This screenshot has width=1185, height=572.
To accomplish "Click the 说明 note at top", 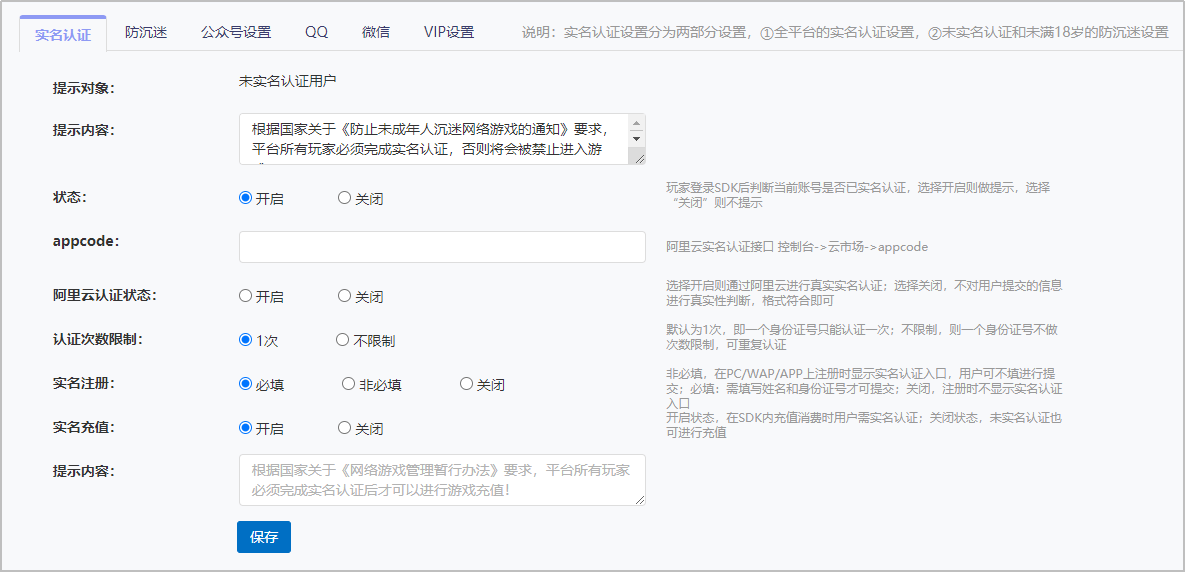I will click(845, 32).
